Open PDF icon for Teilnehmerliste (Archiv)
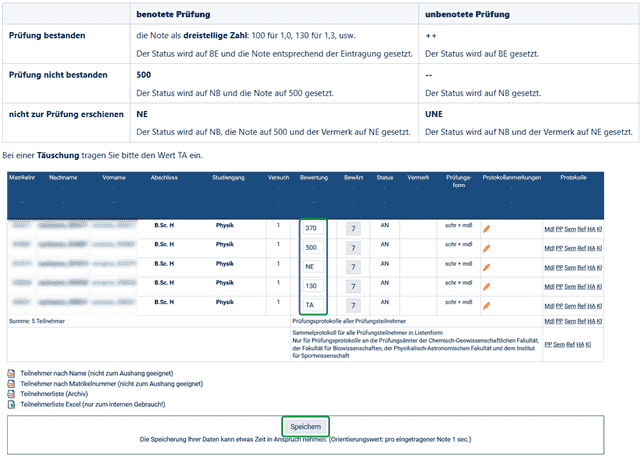 (11, 394)
